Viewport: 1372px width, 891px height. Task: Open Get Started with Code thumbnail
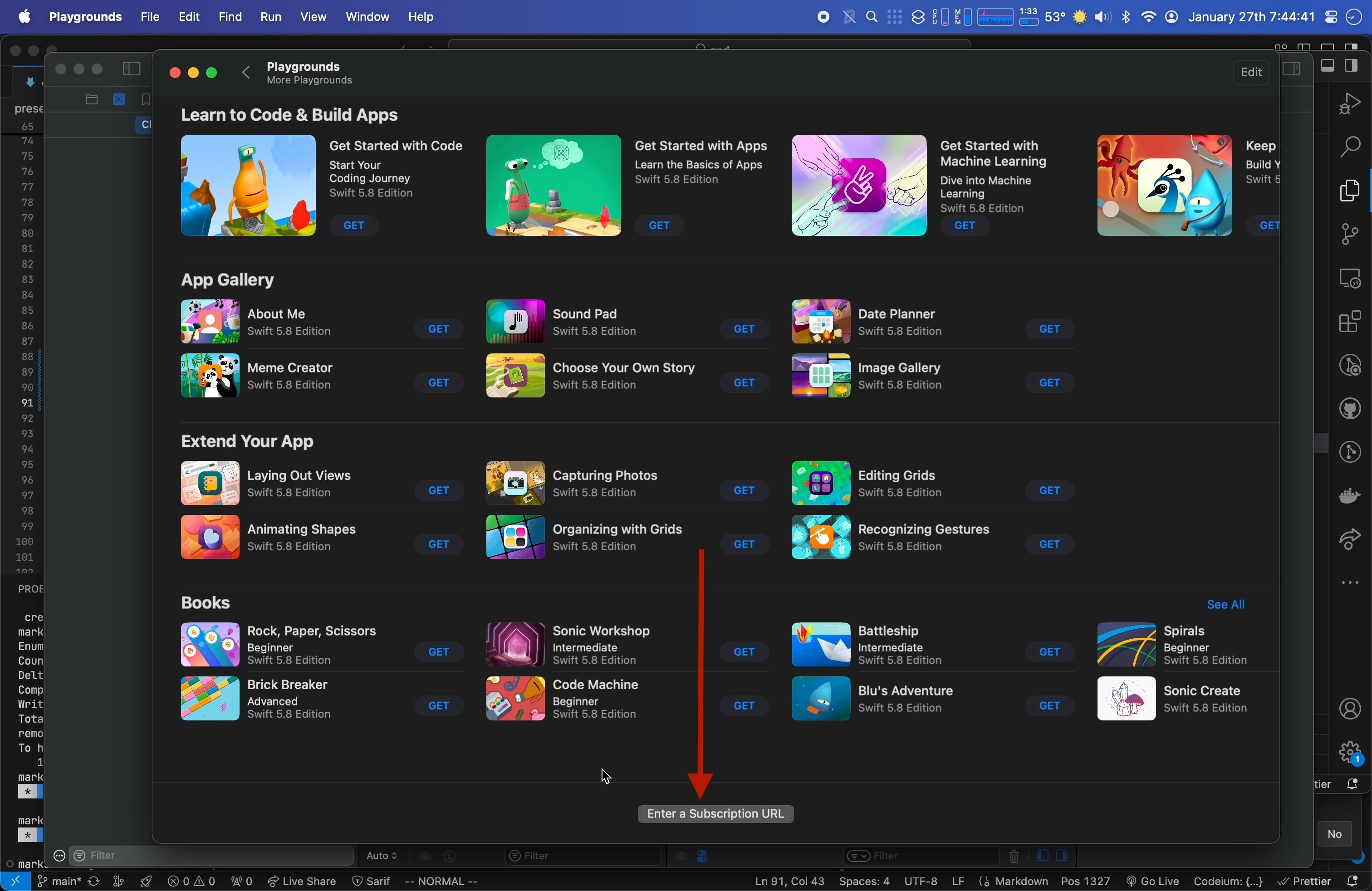coord(249,186)
